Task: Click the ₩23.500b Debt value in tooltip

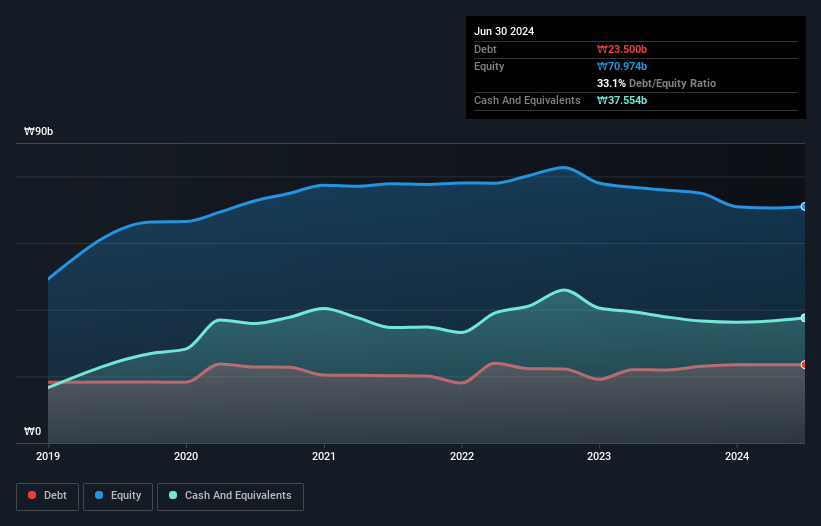Action: (622, 49)
